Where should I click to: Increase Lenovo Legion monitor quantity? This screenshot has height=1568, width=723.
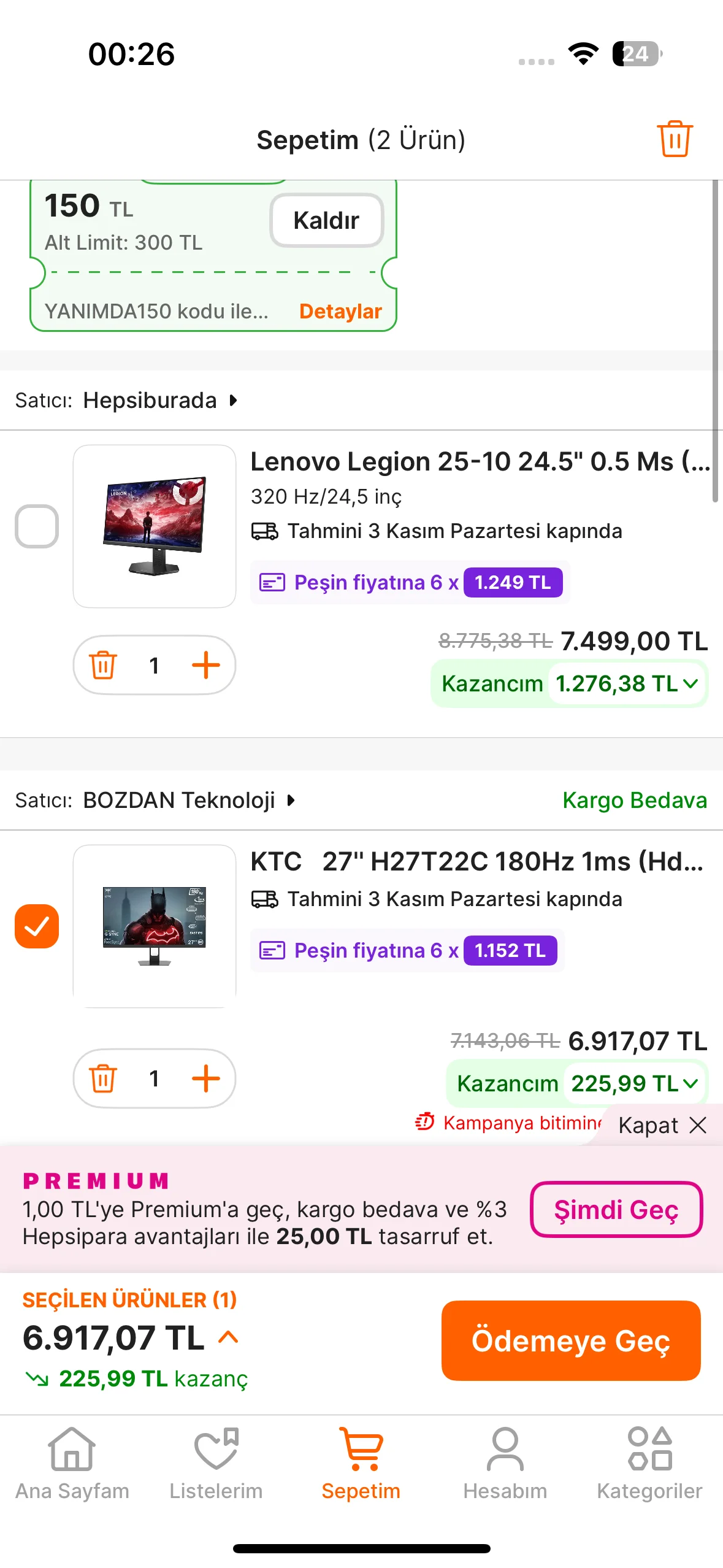205,665
